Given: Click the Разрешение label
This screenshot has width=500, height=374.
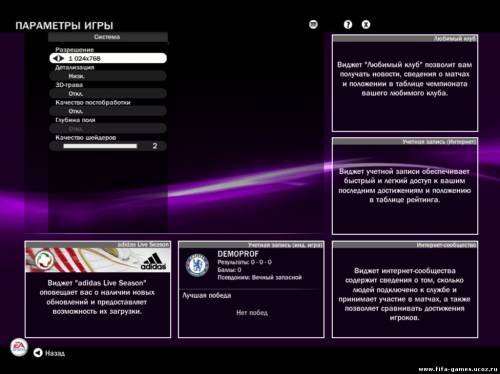Looking at the screenshot, I should [x=74, y=50].
